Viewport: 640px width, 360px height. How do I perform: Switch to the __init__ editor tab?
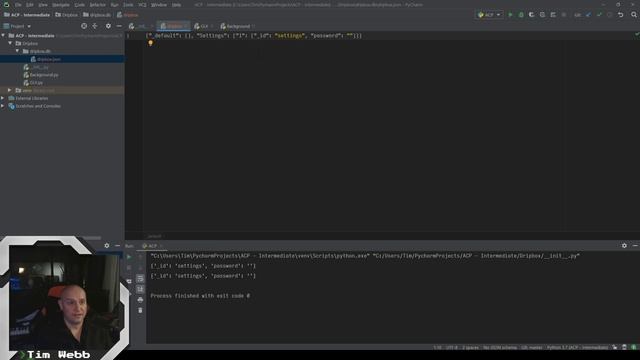pos(141,26)
